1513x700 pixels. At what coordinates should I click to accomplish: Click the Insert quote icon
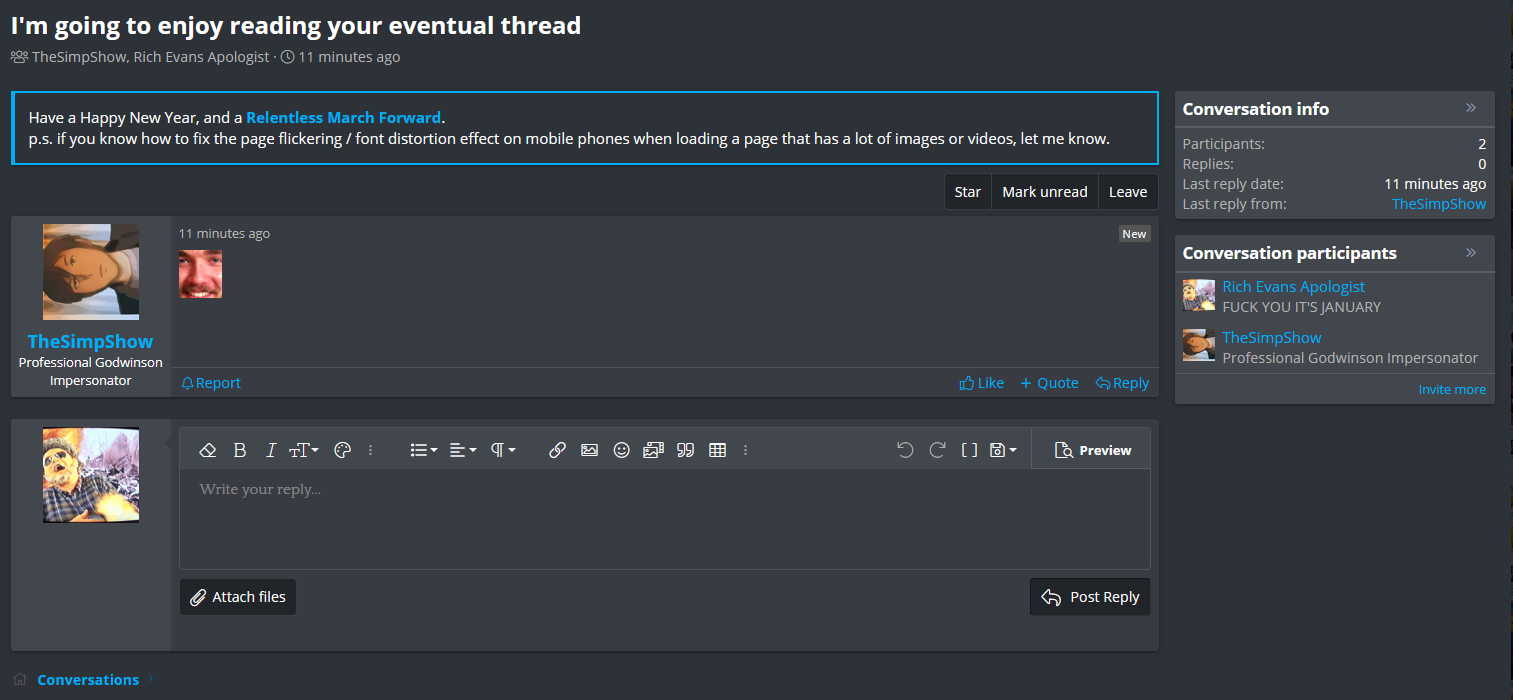click(x=685, y=450)
